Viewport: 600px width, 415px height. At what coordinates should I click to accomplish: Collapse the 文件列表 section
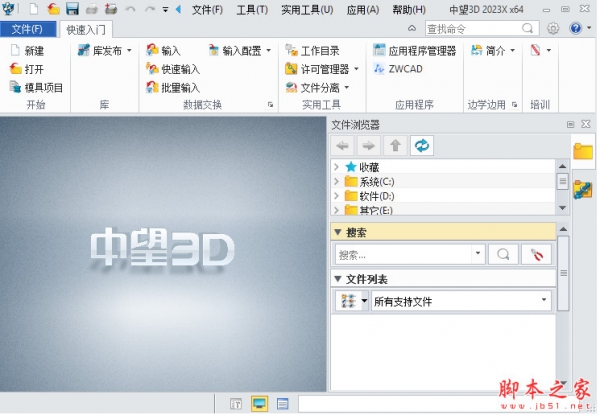pos(338,279)
